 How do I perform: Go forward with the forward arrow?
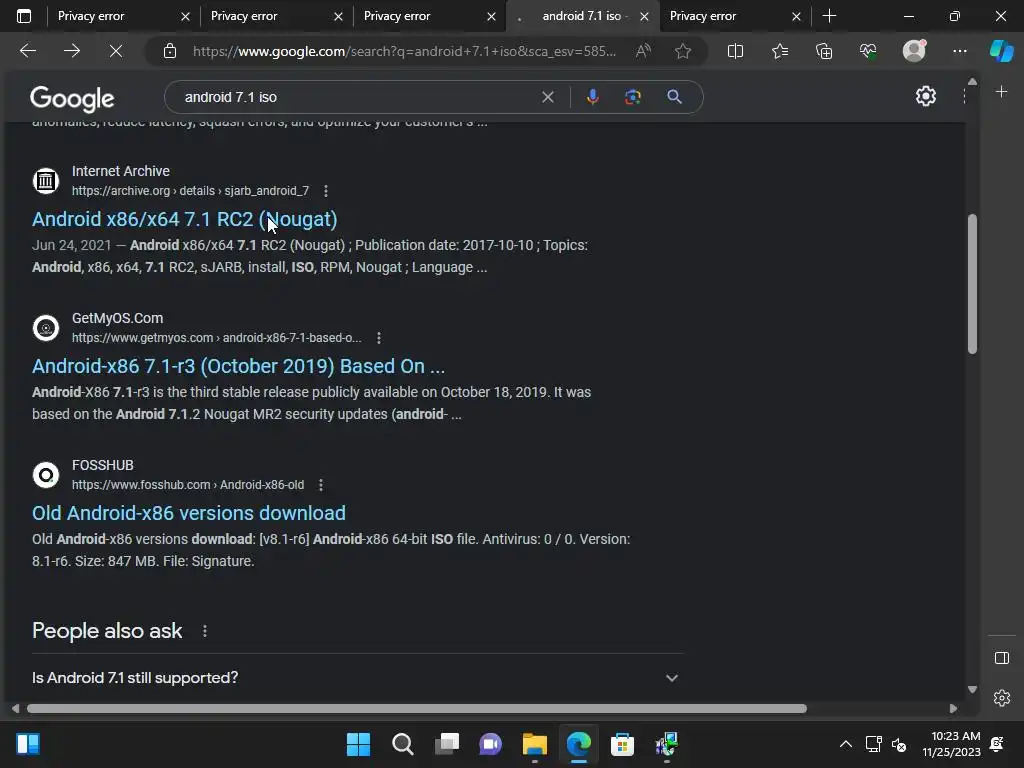72,51
